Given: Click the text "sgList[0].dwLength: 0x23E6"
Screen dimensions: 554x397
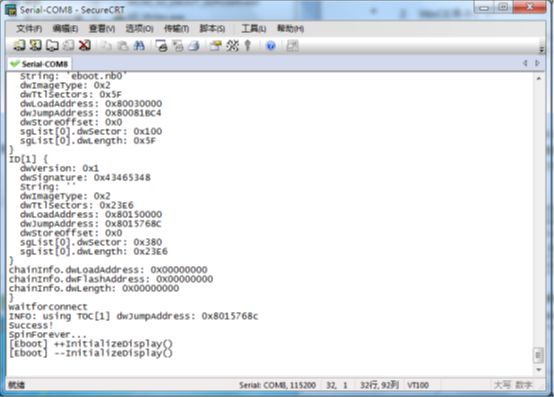Looking at the screenshot, I should tap(94, 251).
